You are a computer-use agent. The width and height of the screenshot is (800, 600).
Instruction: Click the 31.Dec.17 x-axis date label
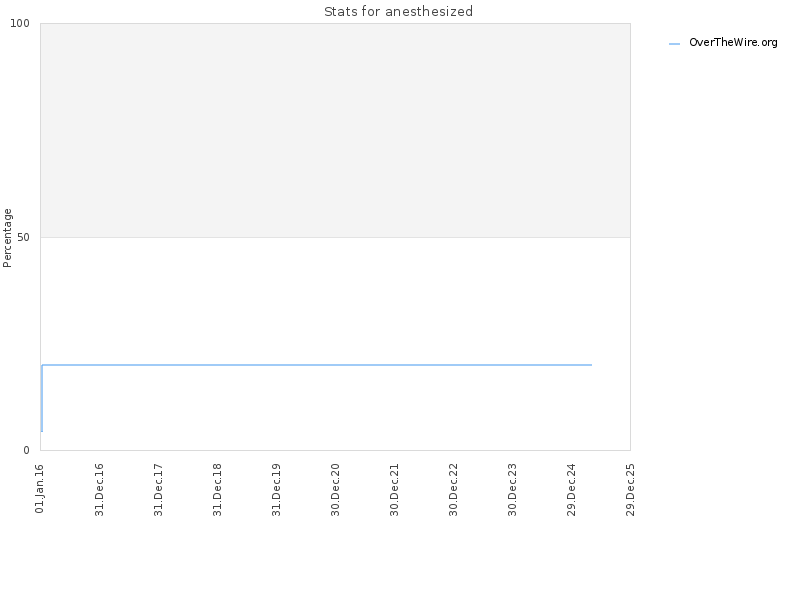point(158,490)
